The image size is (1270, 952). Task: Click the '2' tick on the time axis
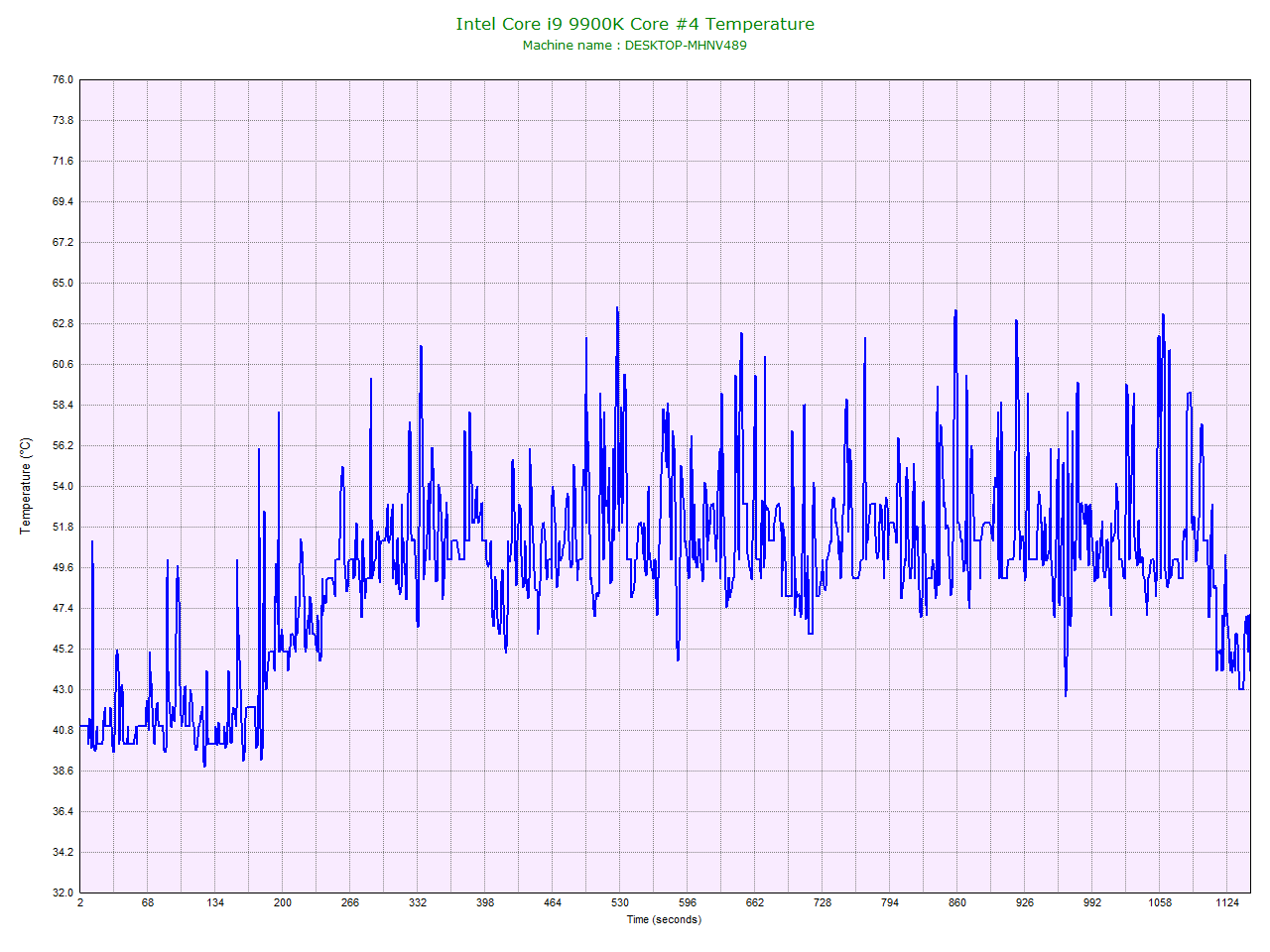[x=80, y=902]
